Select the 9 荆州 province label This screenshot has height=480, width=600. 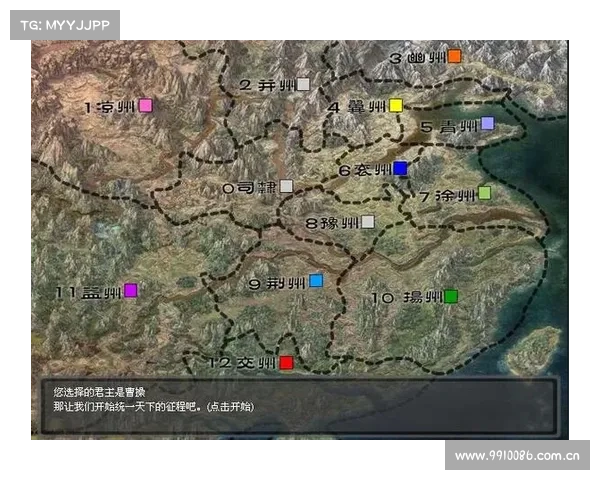277,284
